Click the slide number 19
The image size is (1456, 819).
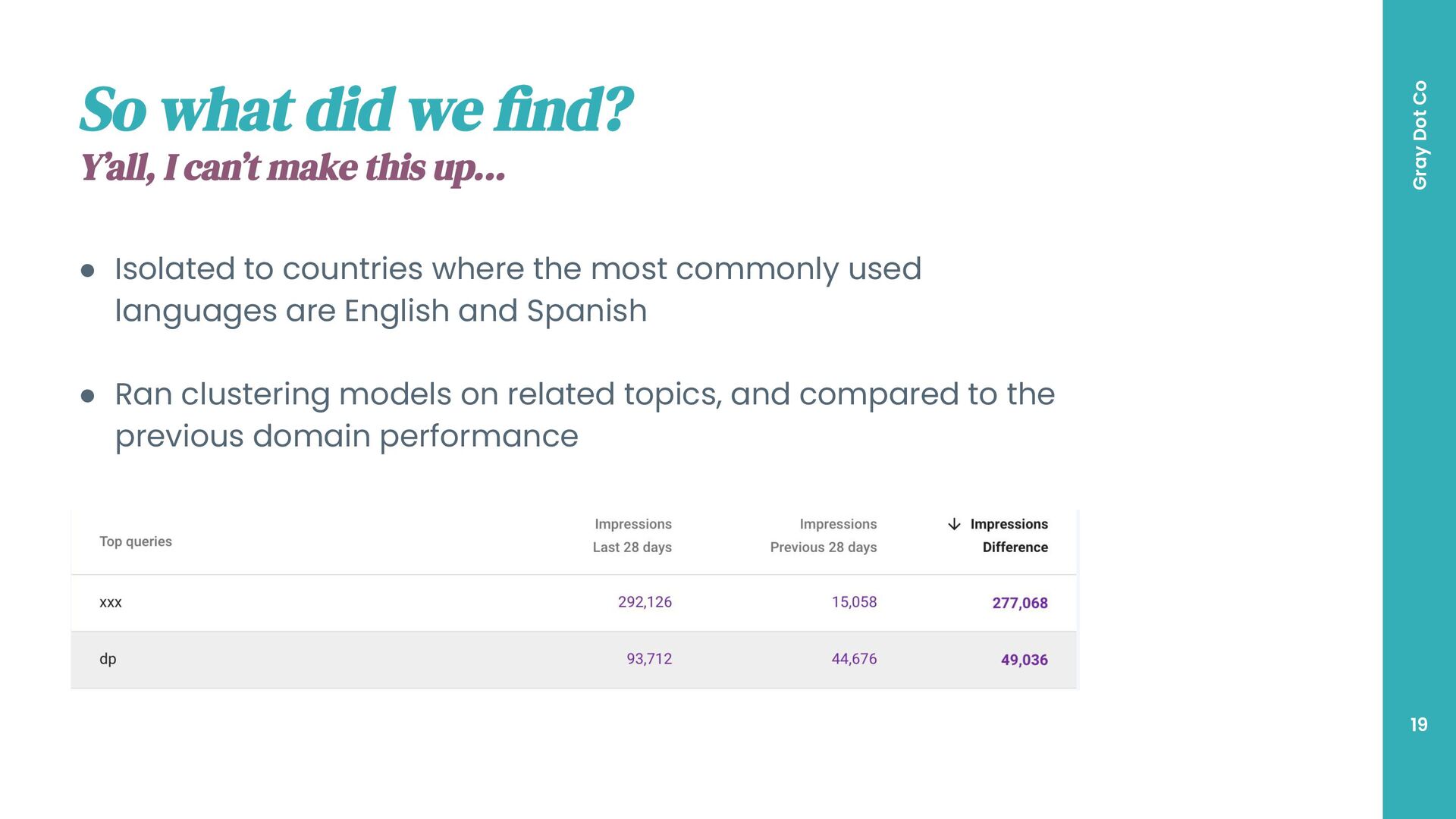[1419, 725]
